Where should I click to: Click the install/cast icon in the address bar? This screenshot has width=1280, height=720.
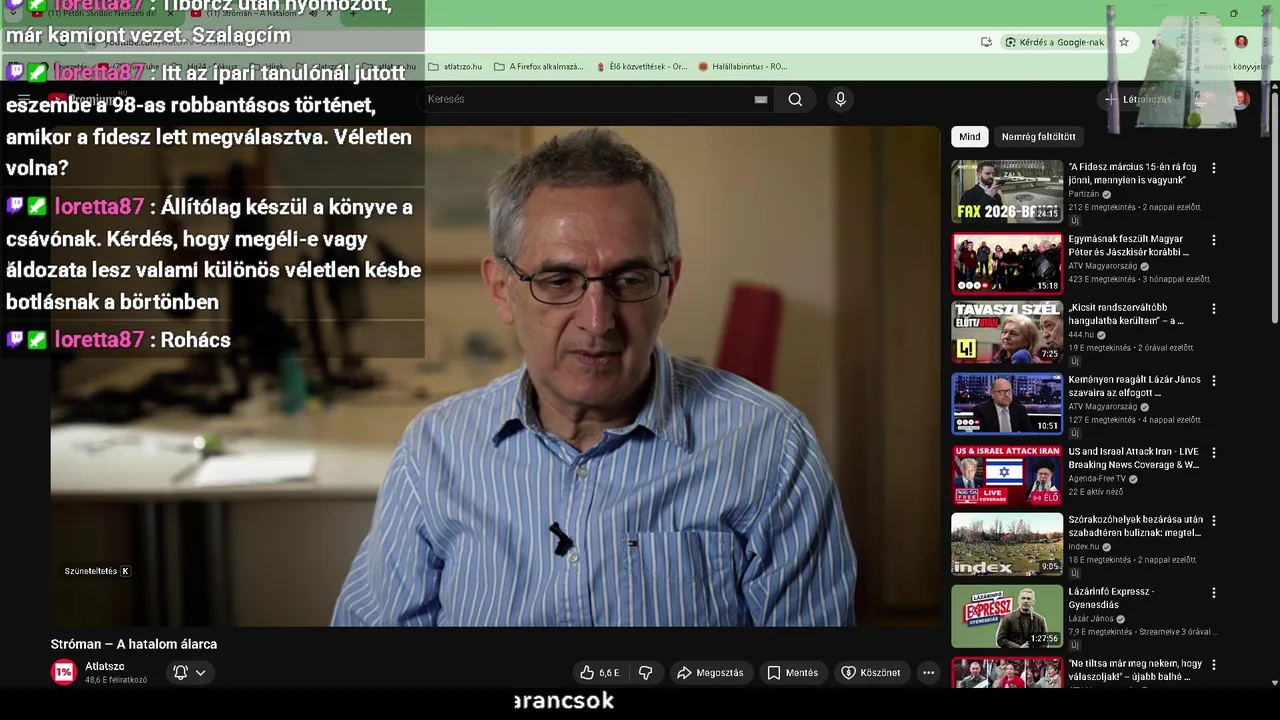(986, 42)
